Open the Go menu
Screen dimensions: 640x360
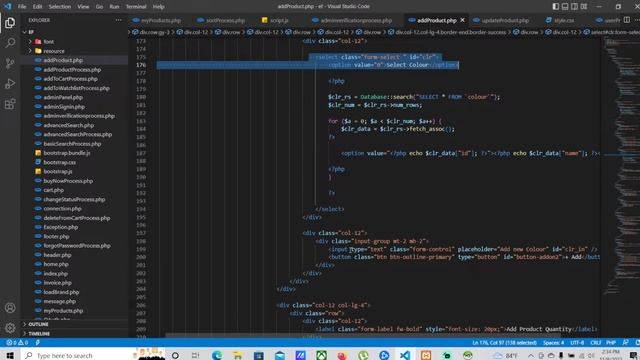pyautogui.click(x=99, y=7)
